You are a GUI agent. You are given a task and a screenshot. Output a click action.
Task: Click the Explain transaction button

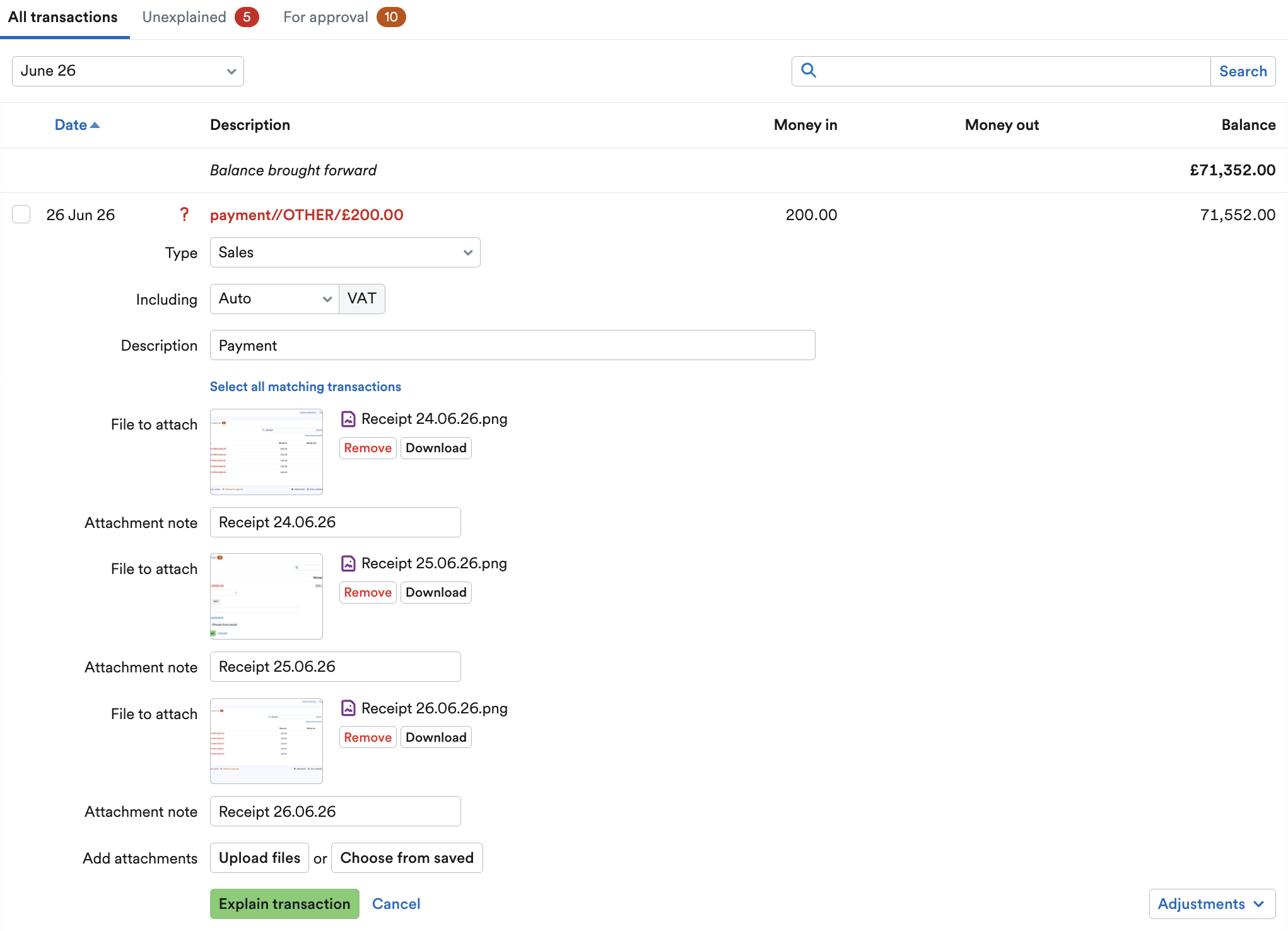[284, 904]
